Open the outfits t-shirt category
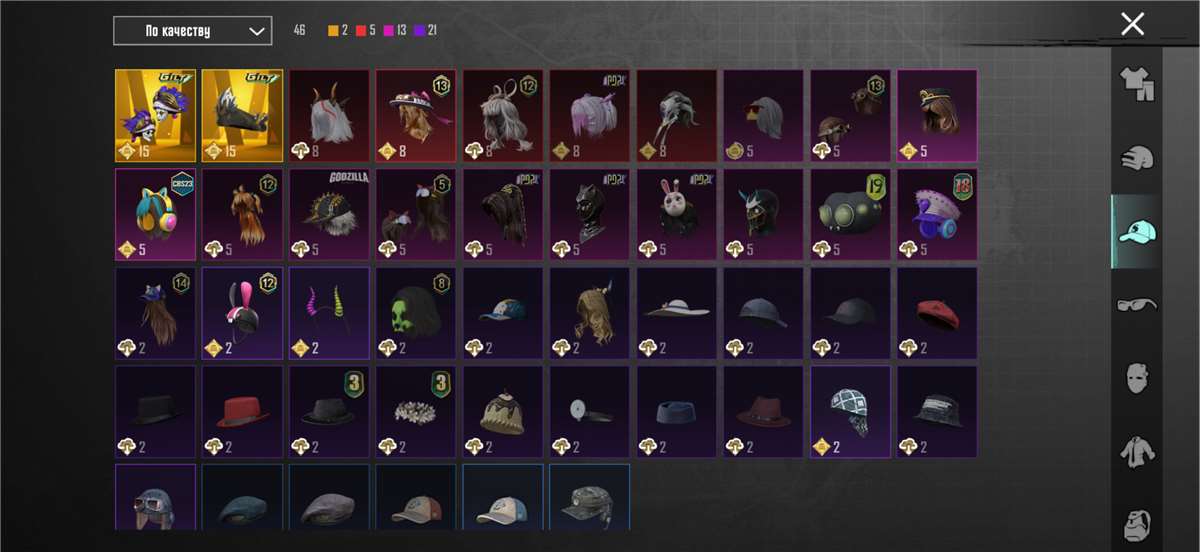Image resolution: width=1200 pixels, height=552 pixels. coord(1137,86)
